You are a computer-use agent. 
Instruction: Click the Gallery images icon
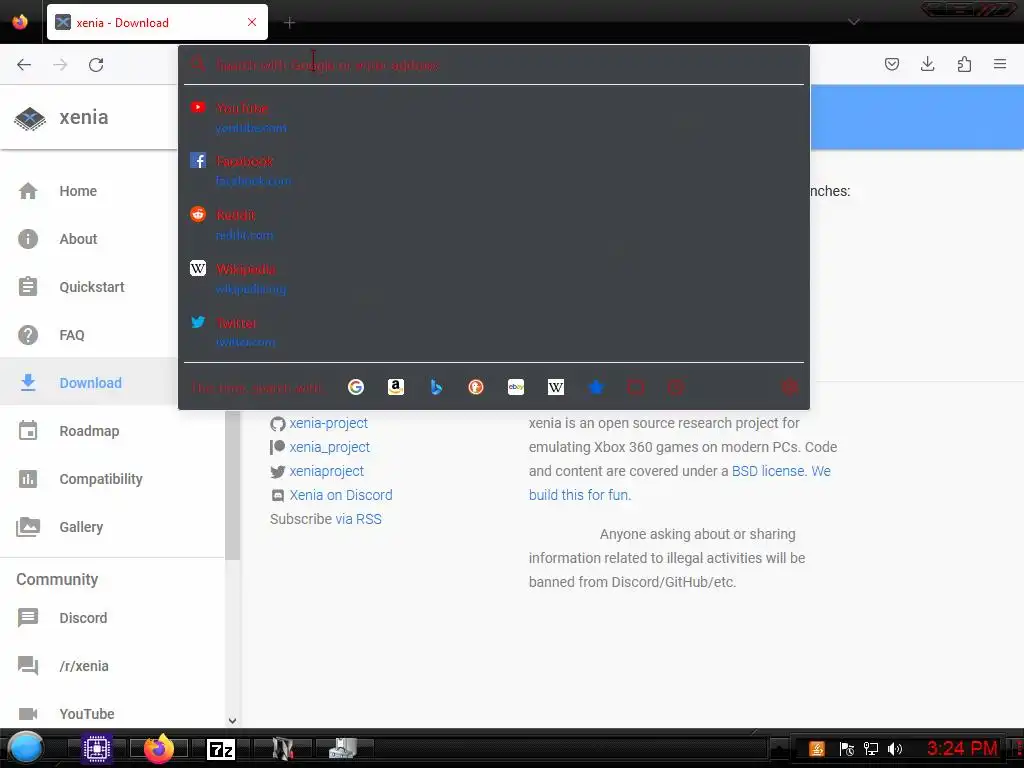click(28, 527)
